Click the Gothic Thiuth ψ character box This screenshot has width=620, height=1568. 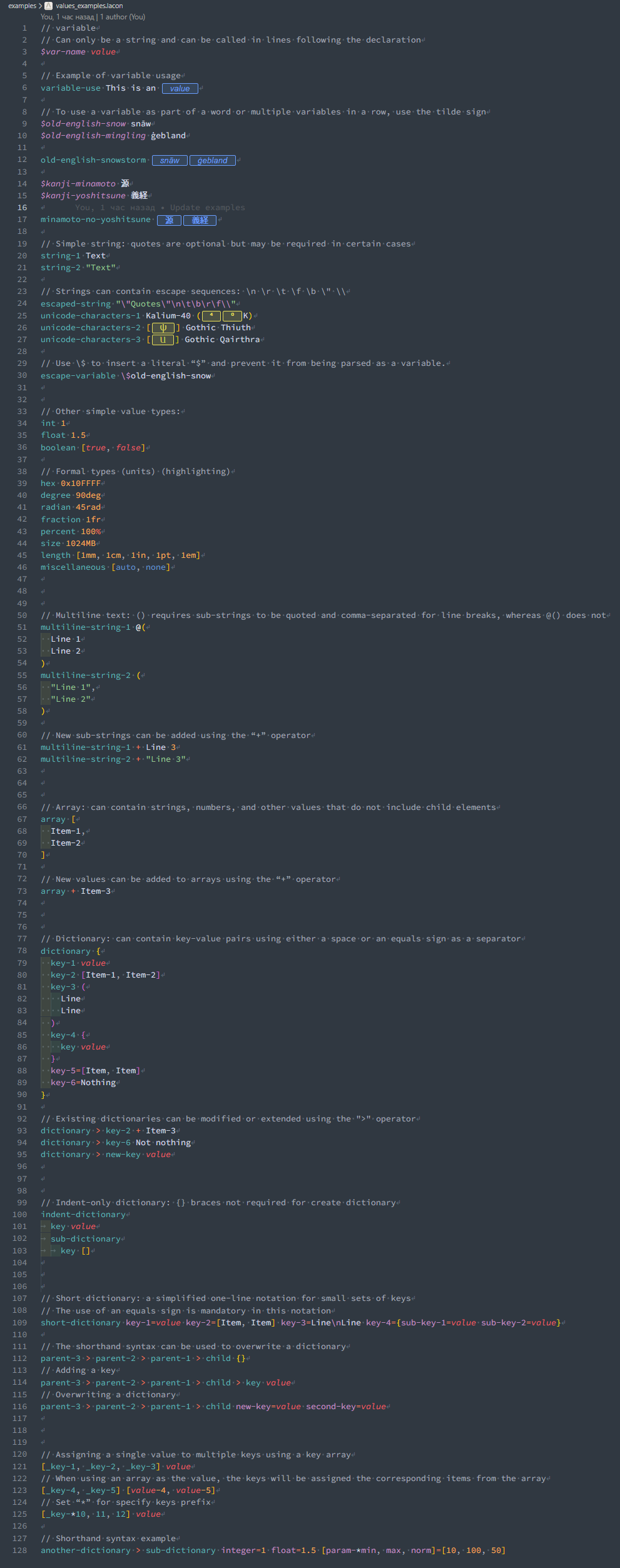[x=163, y=327]
